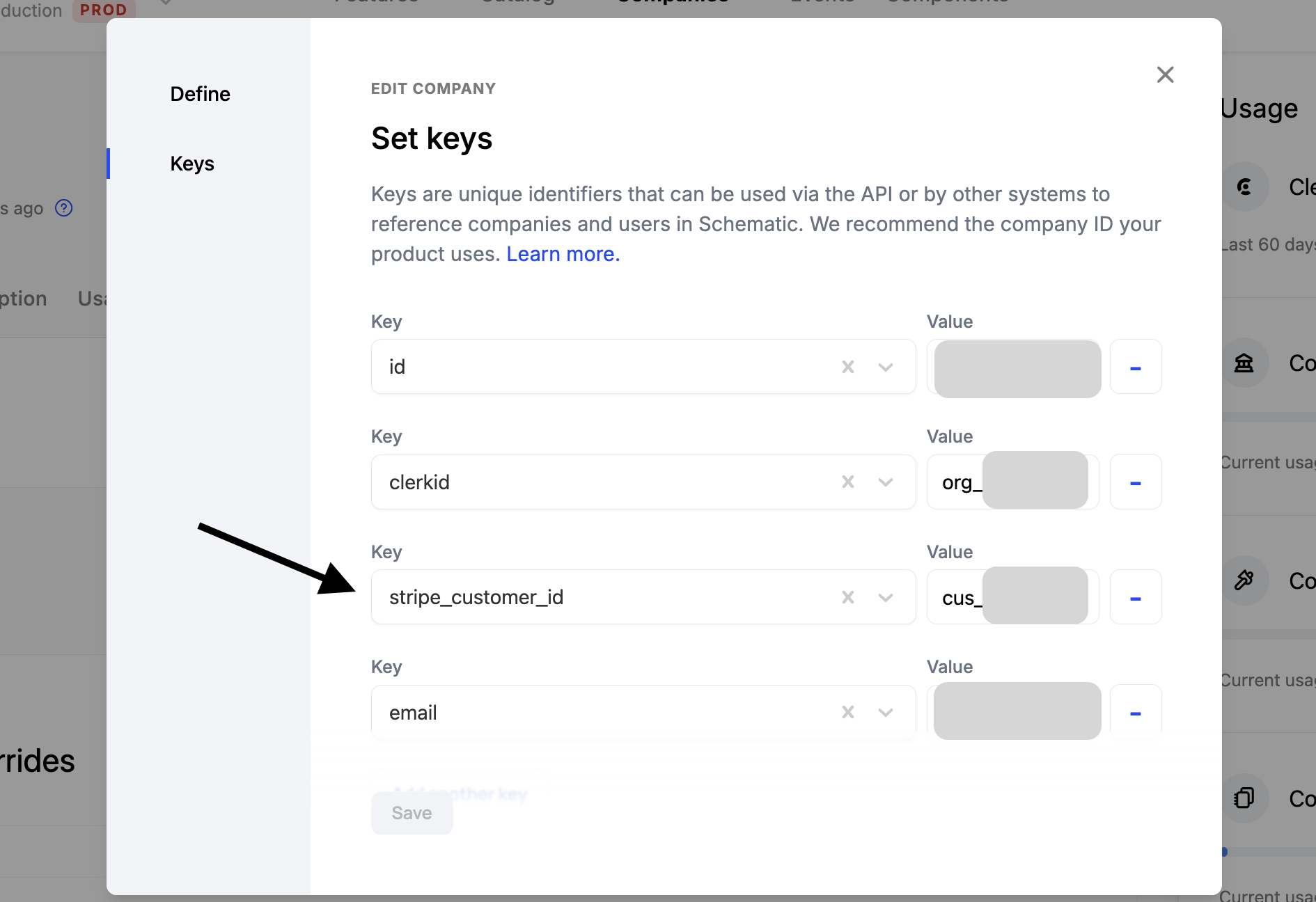The image size is (1316, 902).
Task: Expand the id key dropdown
Action: [x=886, y=367]
